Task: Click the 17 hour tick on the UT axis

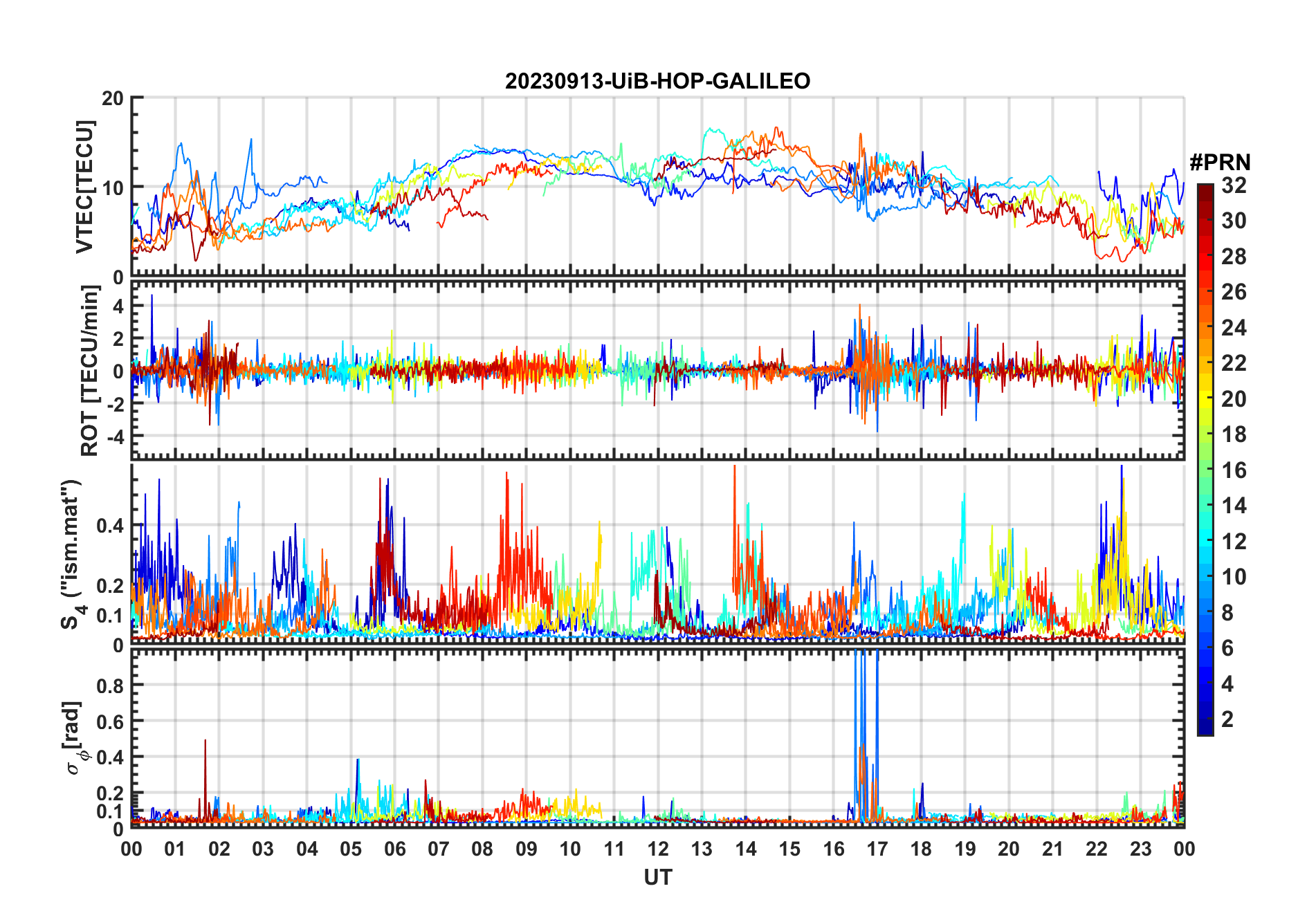Action: click(877, 849)
